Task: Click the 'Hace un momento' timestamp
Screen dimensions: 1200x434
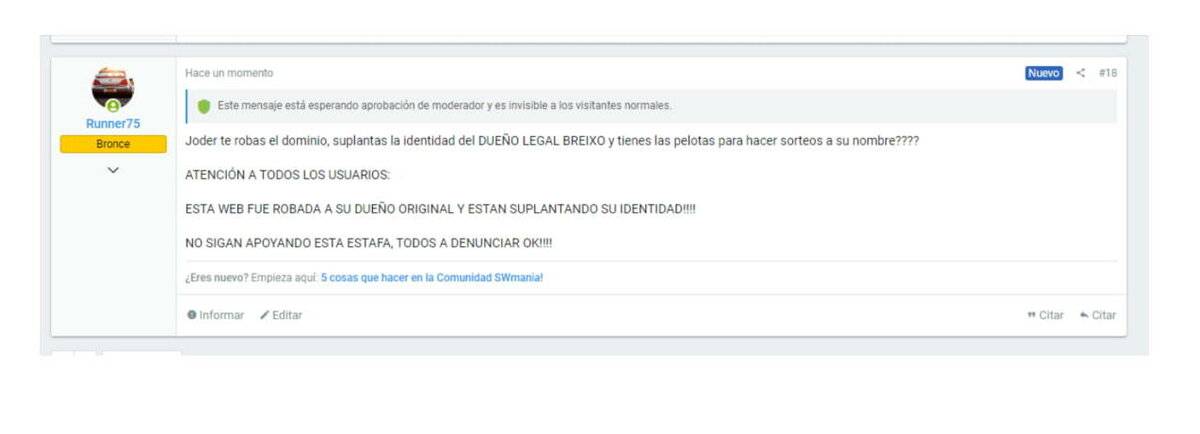Action: (229, 73)
